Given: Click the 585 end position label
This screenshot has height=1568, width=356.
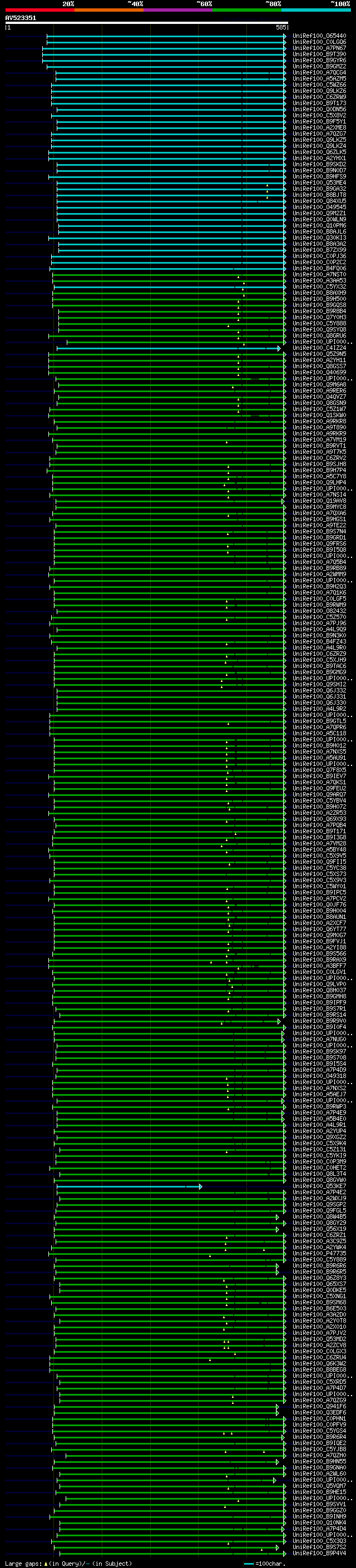Looking at the screenshot, I should (x=280, y=27).
